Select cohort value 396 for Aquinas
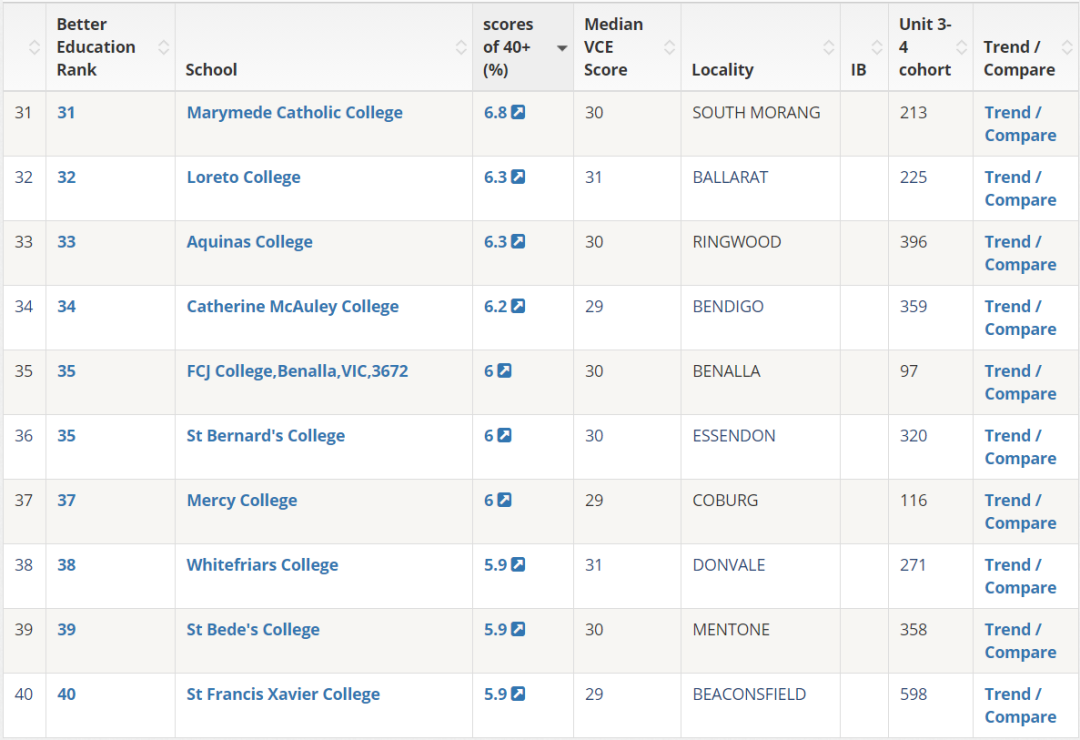The width and height of the screenshot is (1080, 740). (913, 242)
